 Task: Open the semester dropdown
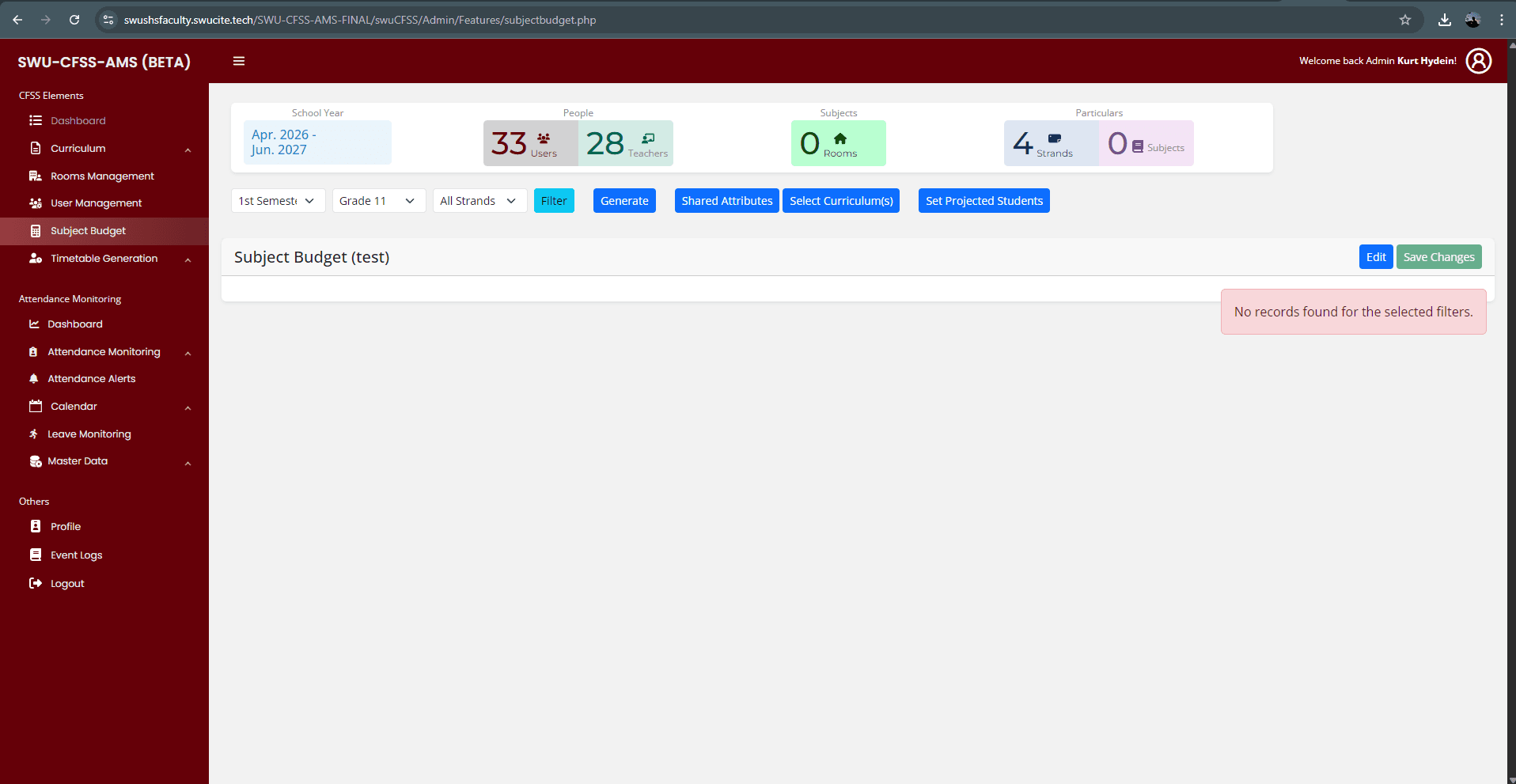(277, 200)
